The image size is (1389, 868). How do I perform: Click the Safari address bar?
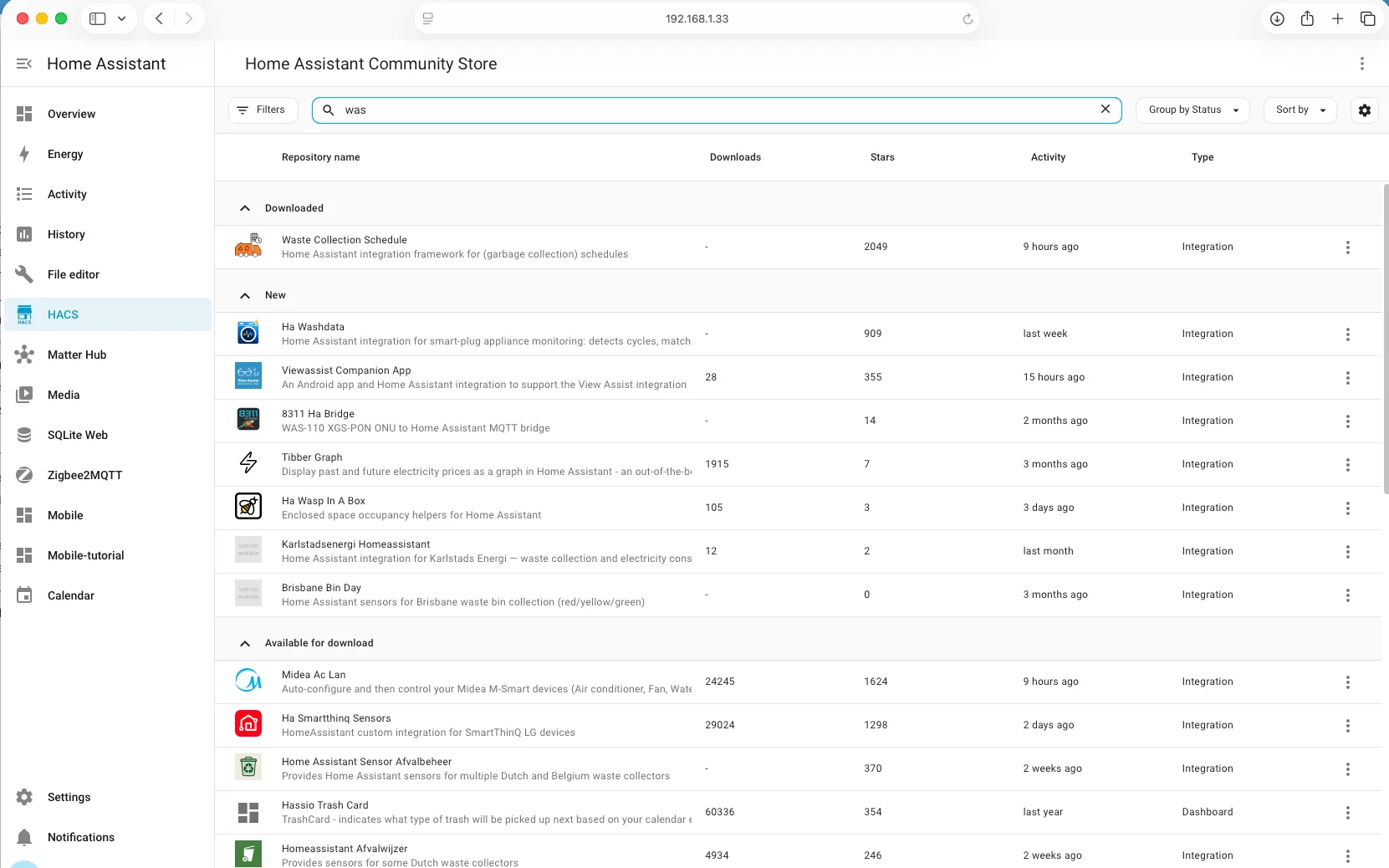[697, 18]
